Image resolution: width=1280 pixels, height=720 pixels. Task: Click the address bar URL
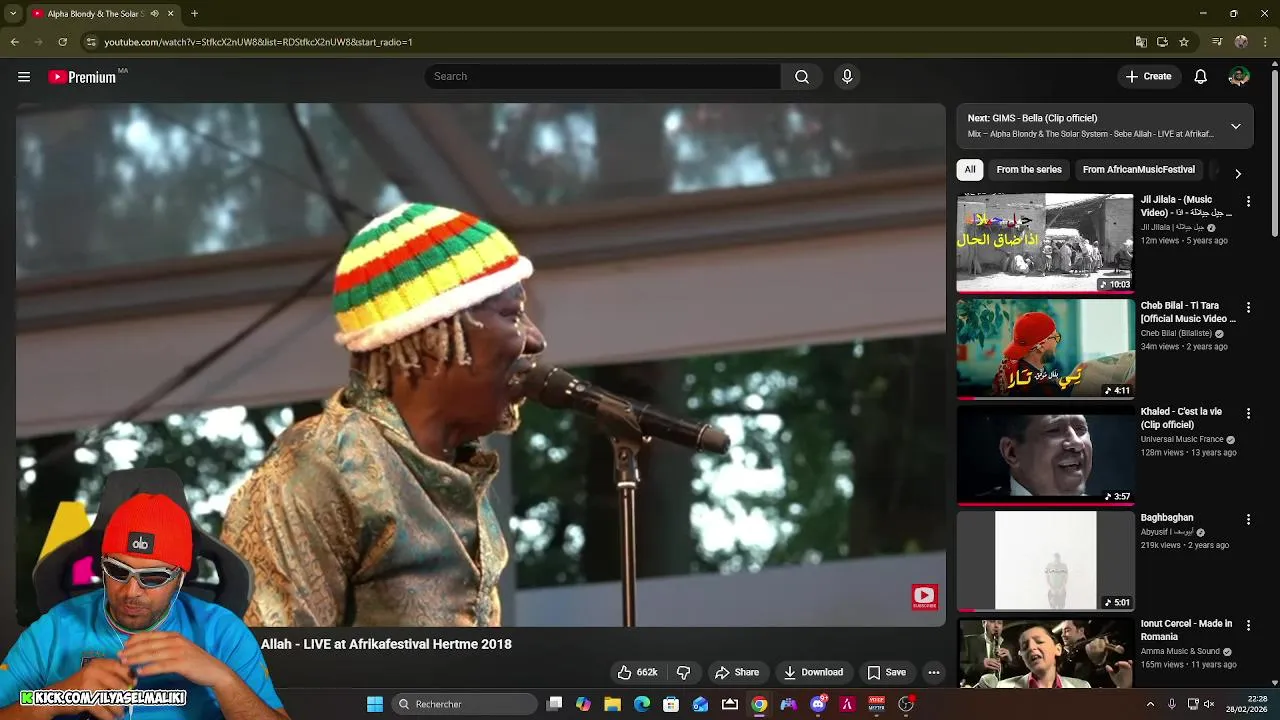click(x=258, y=42)
